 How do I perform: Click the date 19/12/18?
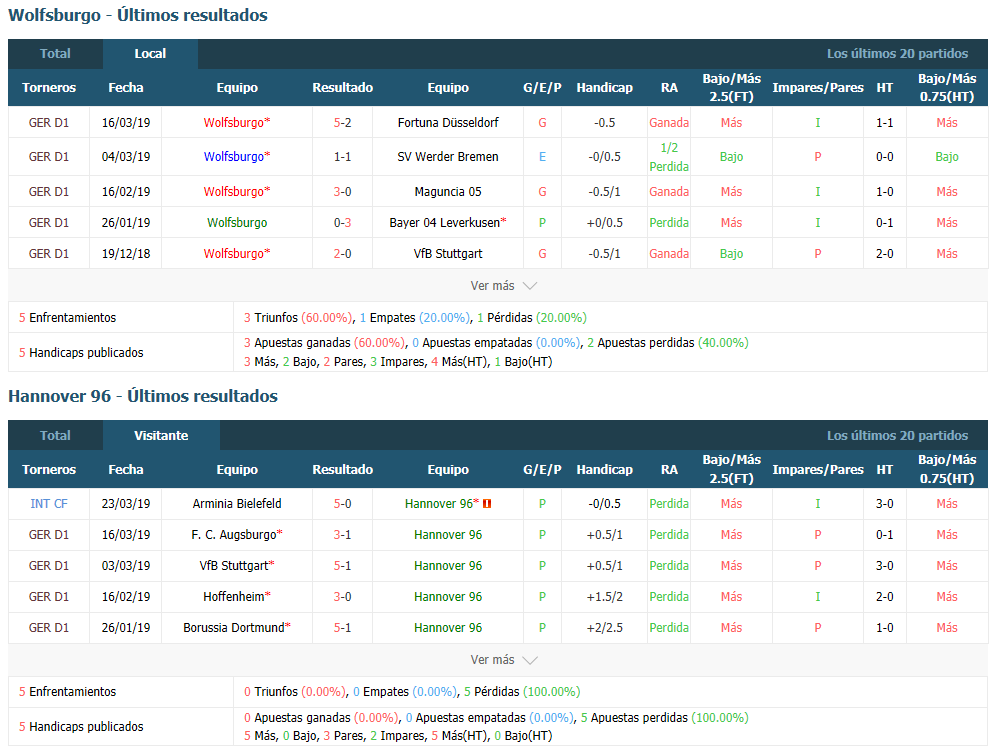(x=126, y=254)
